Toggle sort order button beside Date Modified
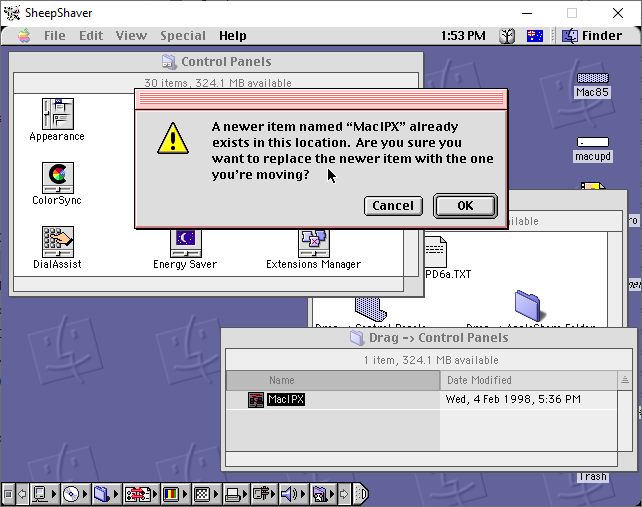Screen dimensions: 642x507 pos(625,380)
